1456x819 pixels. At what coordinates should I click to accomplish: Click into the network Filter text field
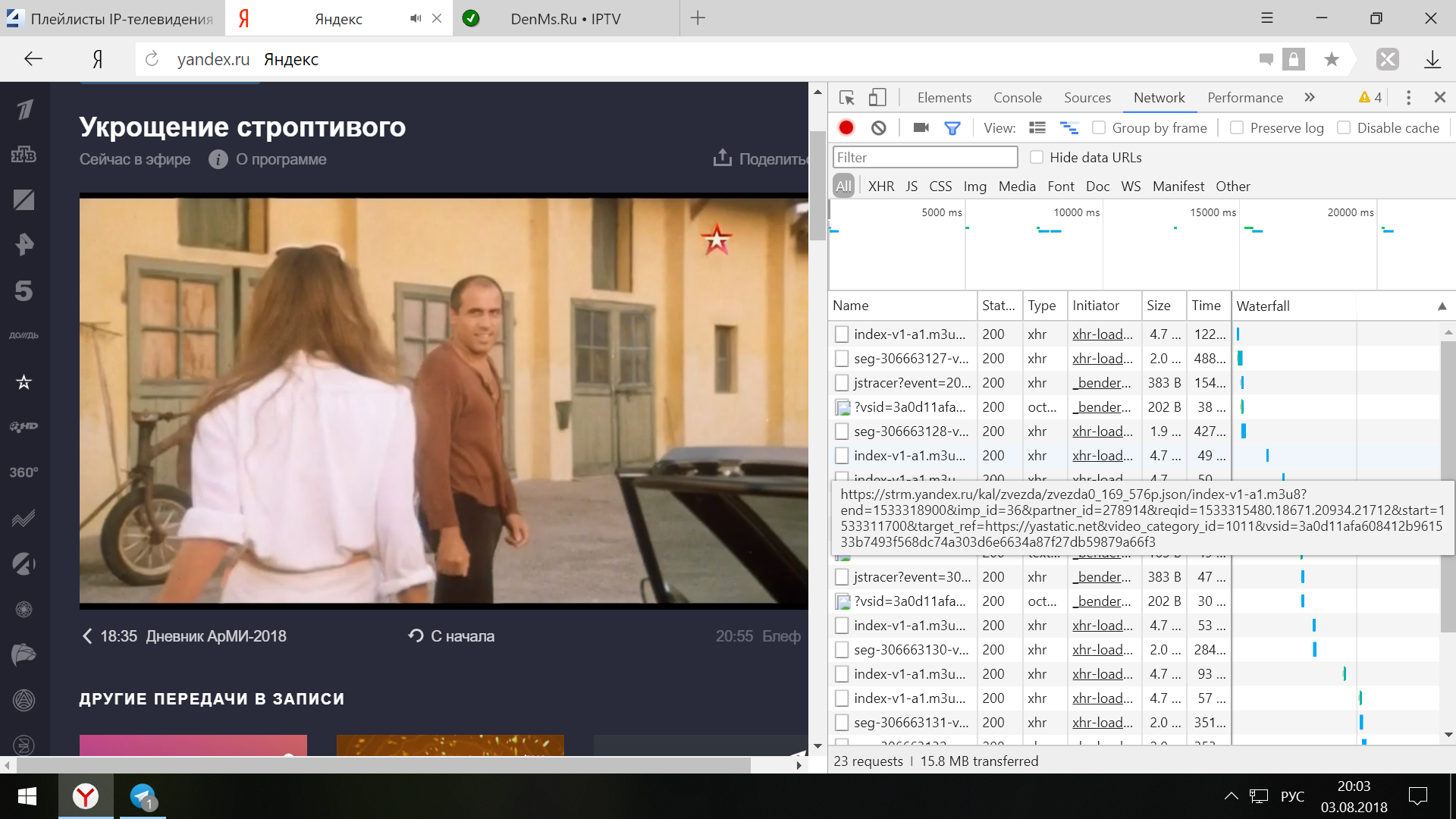point(924,158)
